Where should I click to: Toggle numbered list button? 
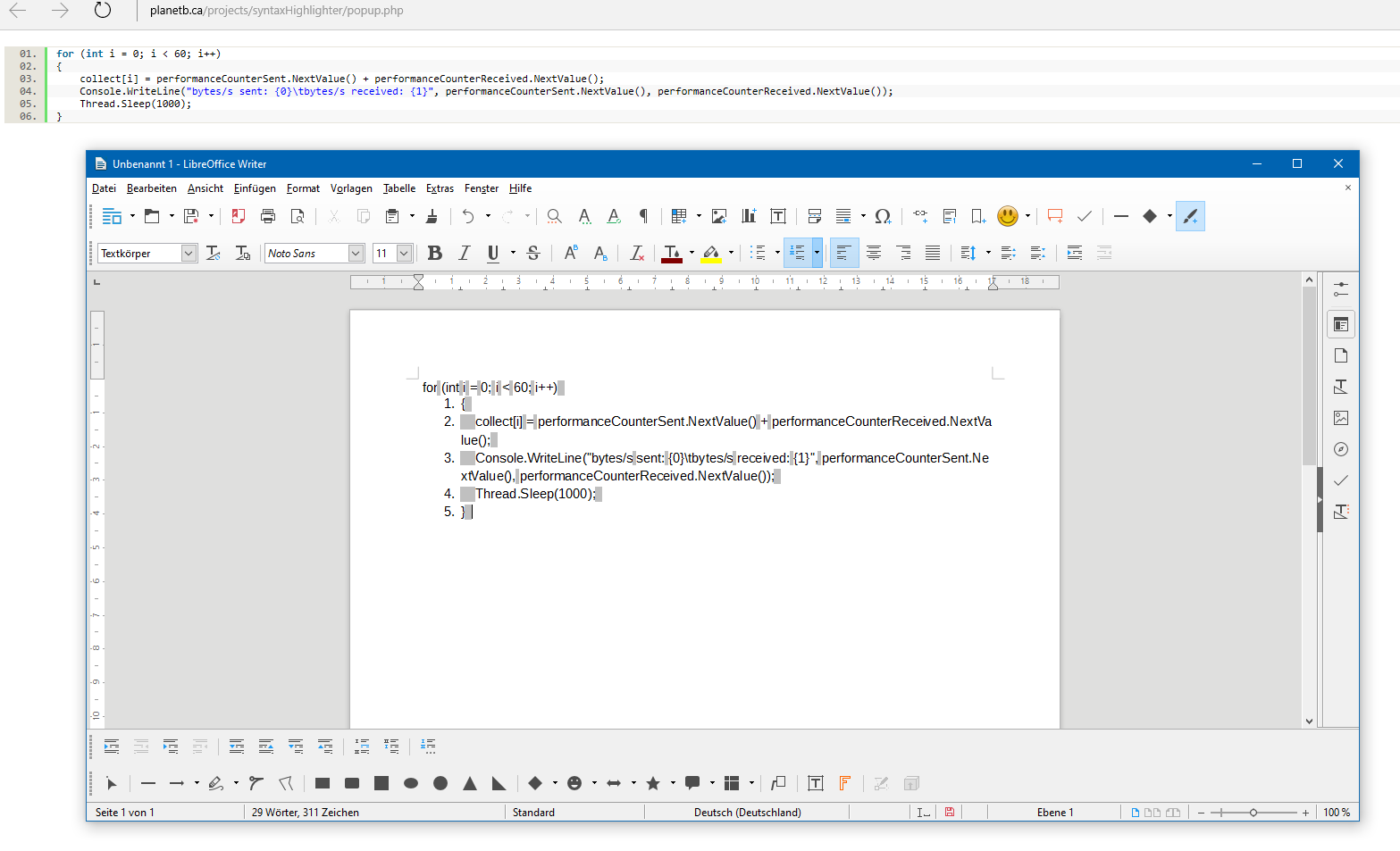point(797,253)
